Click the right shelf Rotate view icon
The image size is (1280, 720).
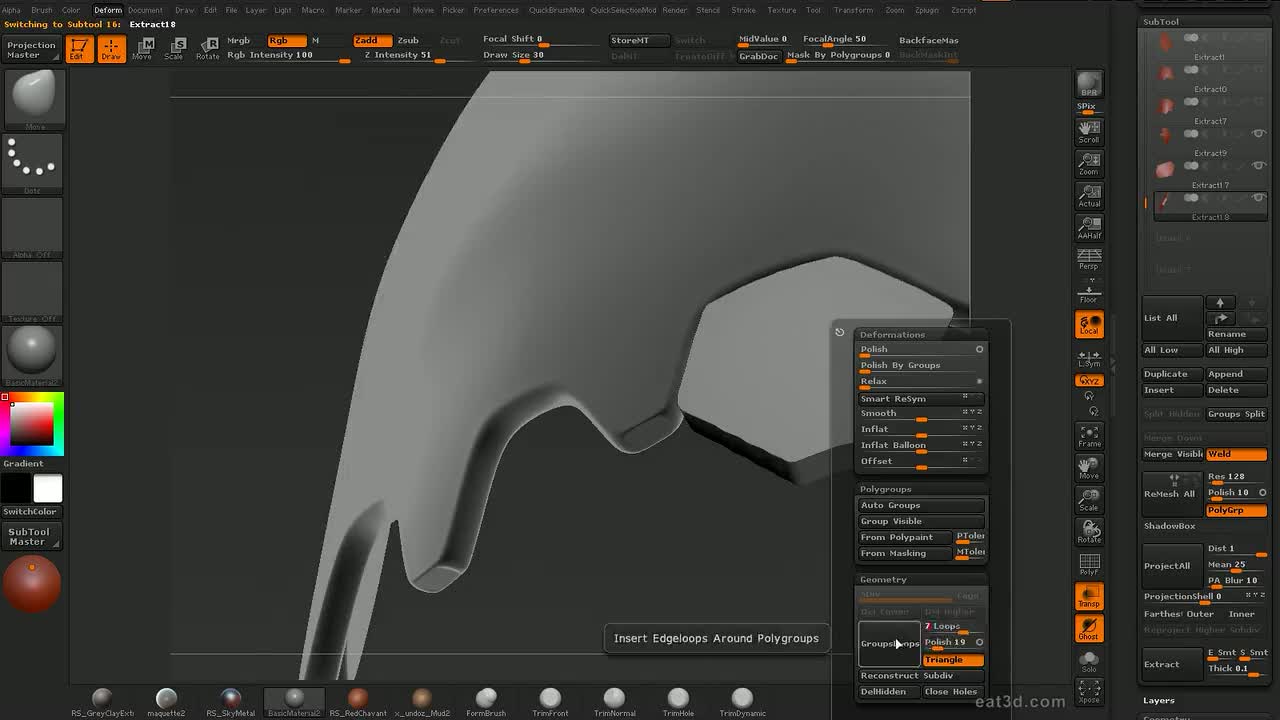pos(1089,532)
